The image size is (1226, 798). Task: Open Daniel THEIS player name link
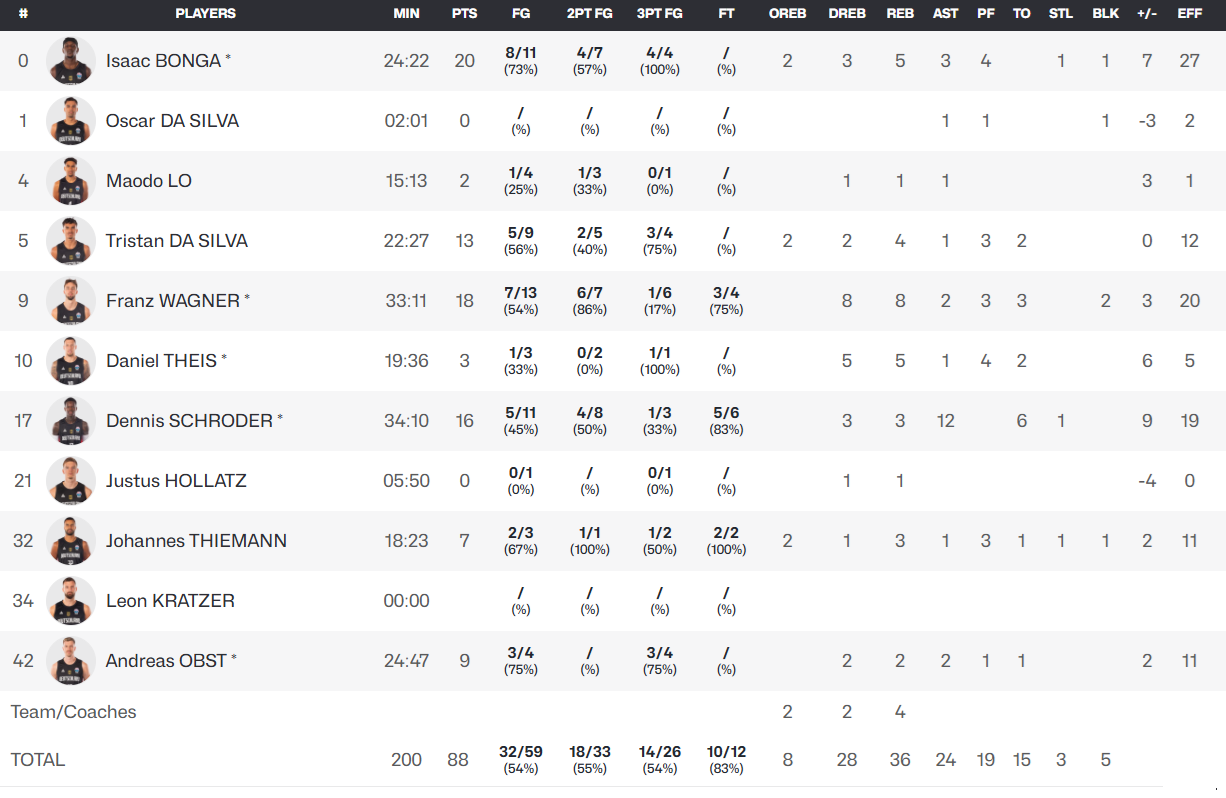(x=161, y=361)
